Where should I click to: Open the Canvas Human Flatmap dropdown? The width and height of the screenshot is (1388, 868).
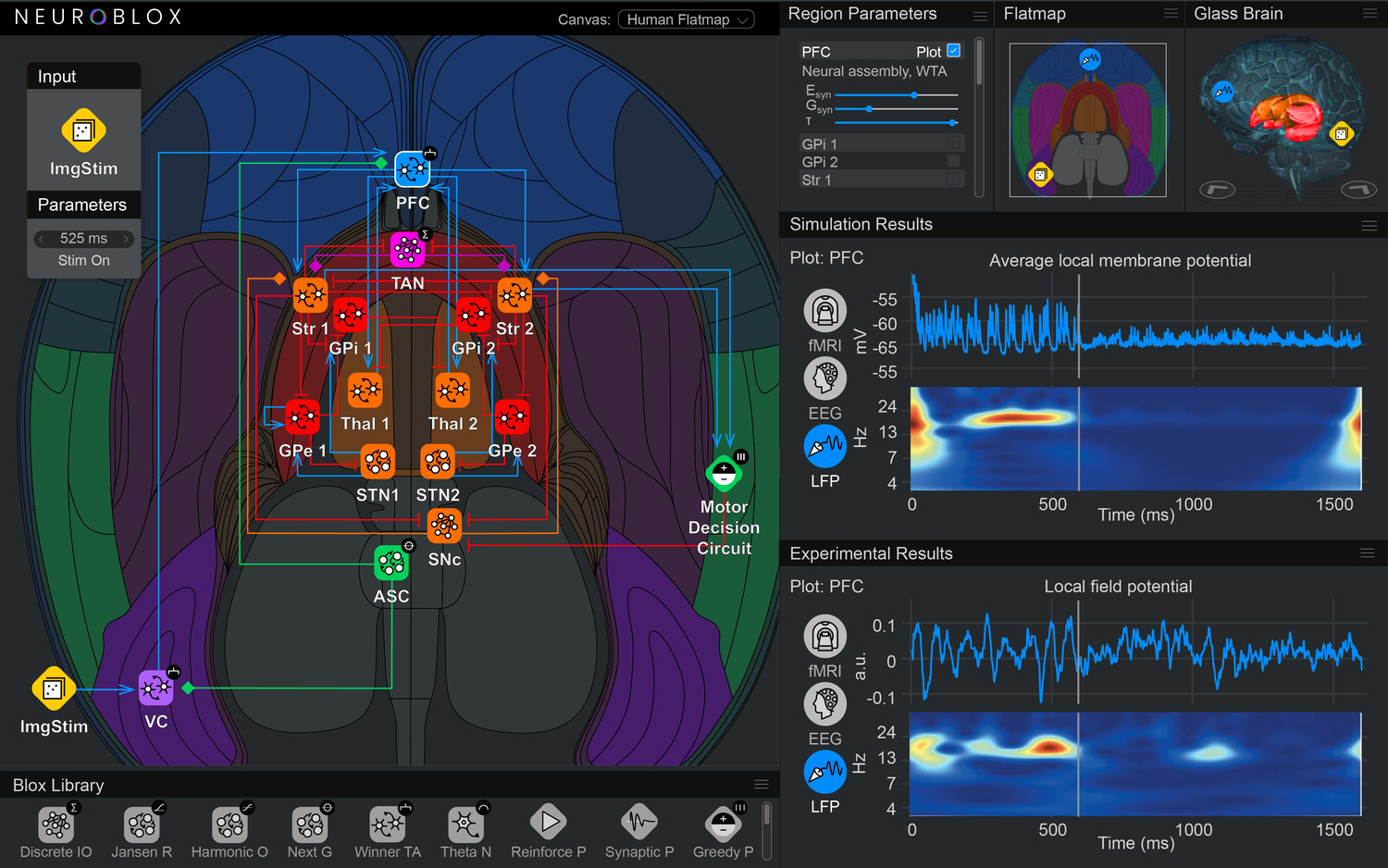point(686,19)
